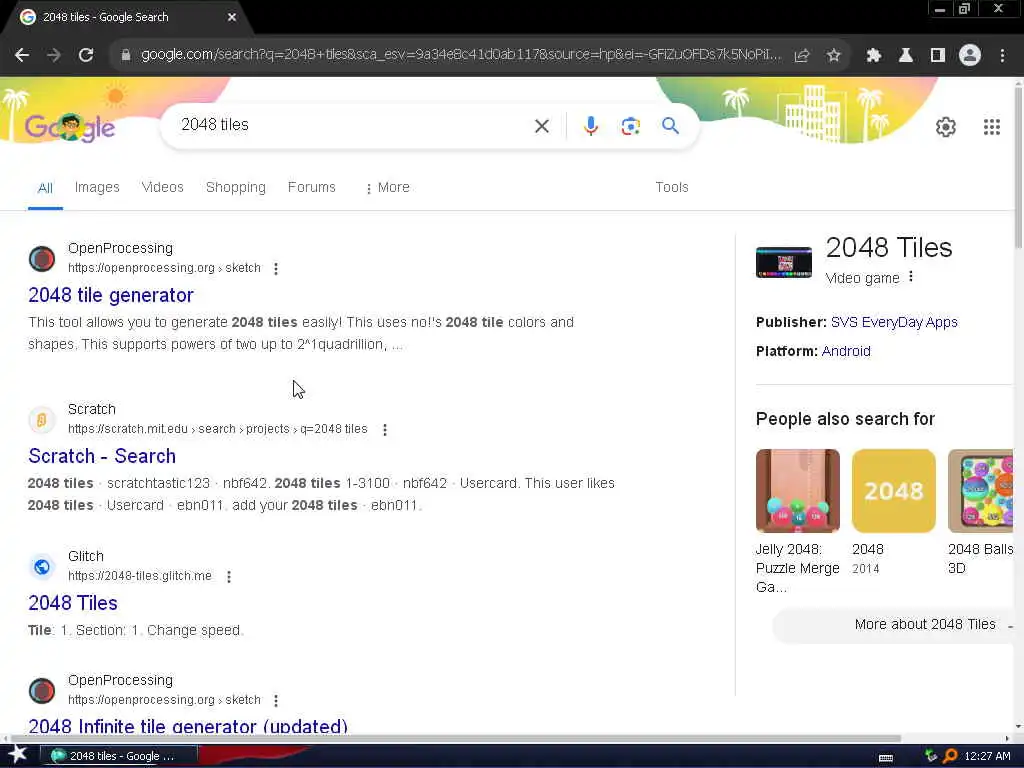Go back with the browser back arrow
The width and height of the screenshot is (1024, 768).
(x=22, y=56)
